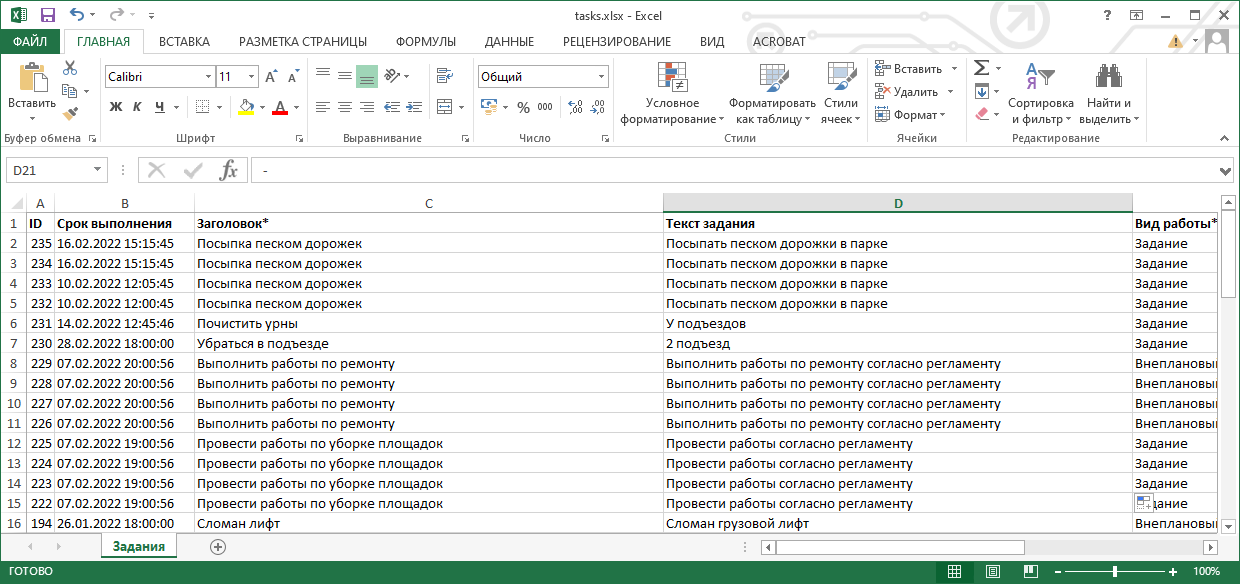Apply the percent style number format

click(523, 107)
